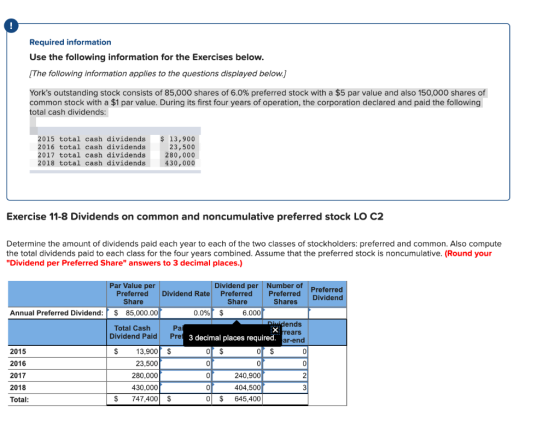Edit the 2017 paid to preferred cell

(186, 375)
